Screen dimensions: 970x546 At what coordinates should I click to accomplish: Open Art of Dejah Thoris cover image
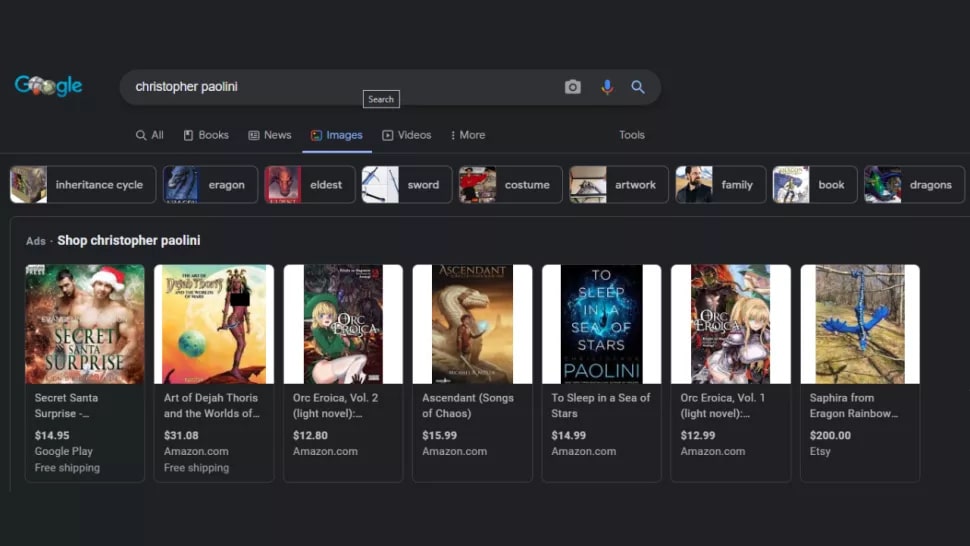(x=214, y=324)
